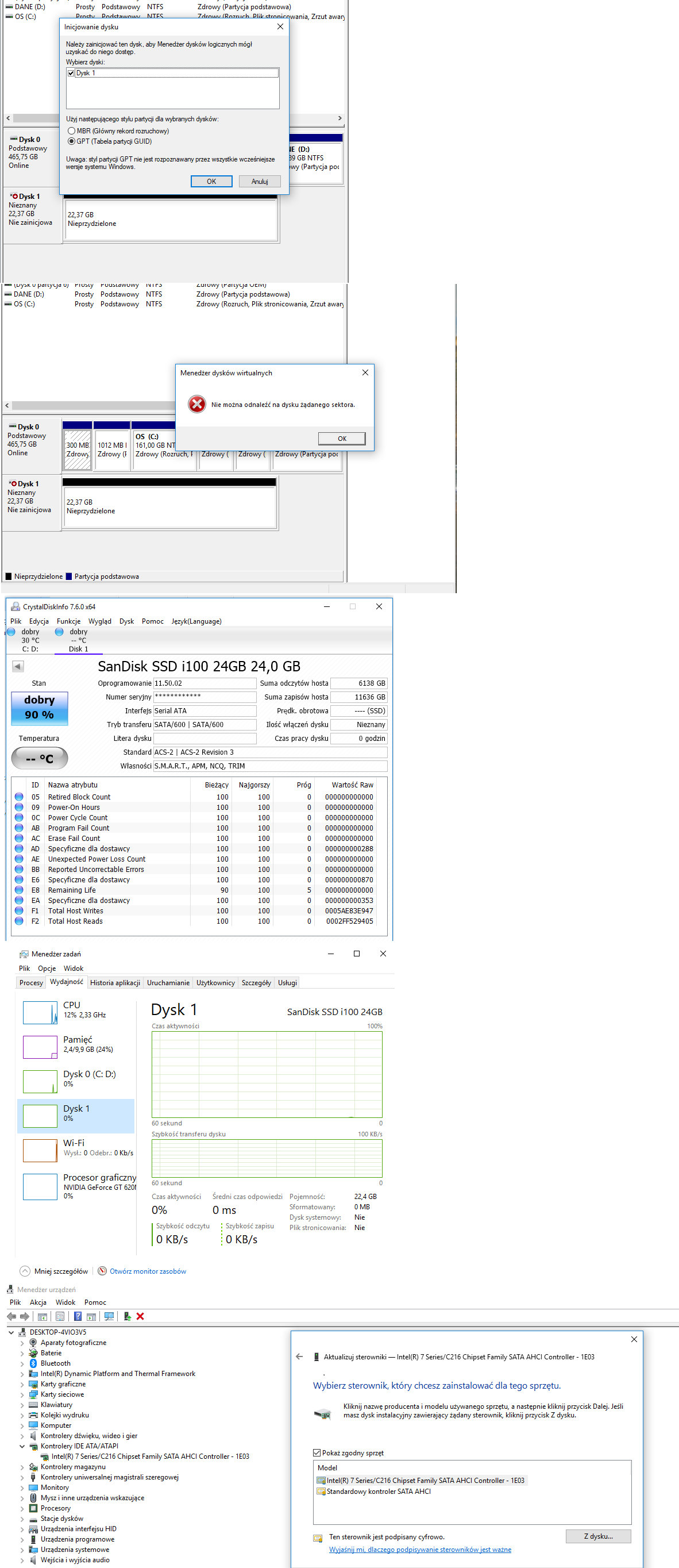Click the Mniej szczegółów collapse circle icon

(x=25, y=1271)
